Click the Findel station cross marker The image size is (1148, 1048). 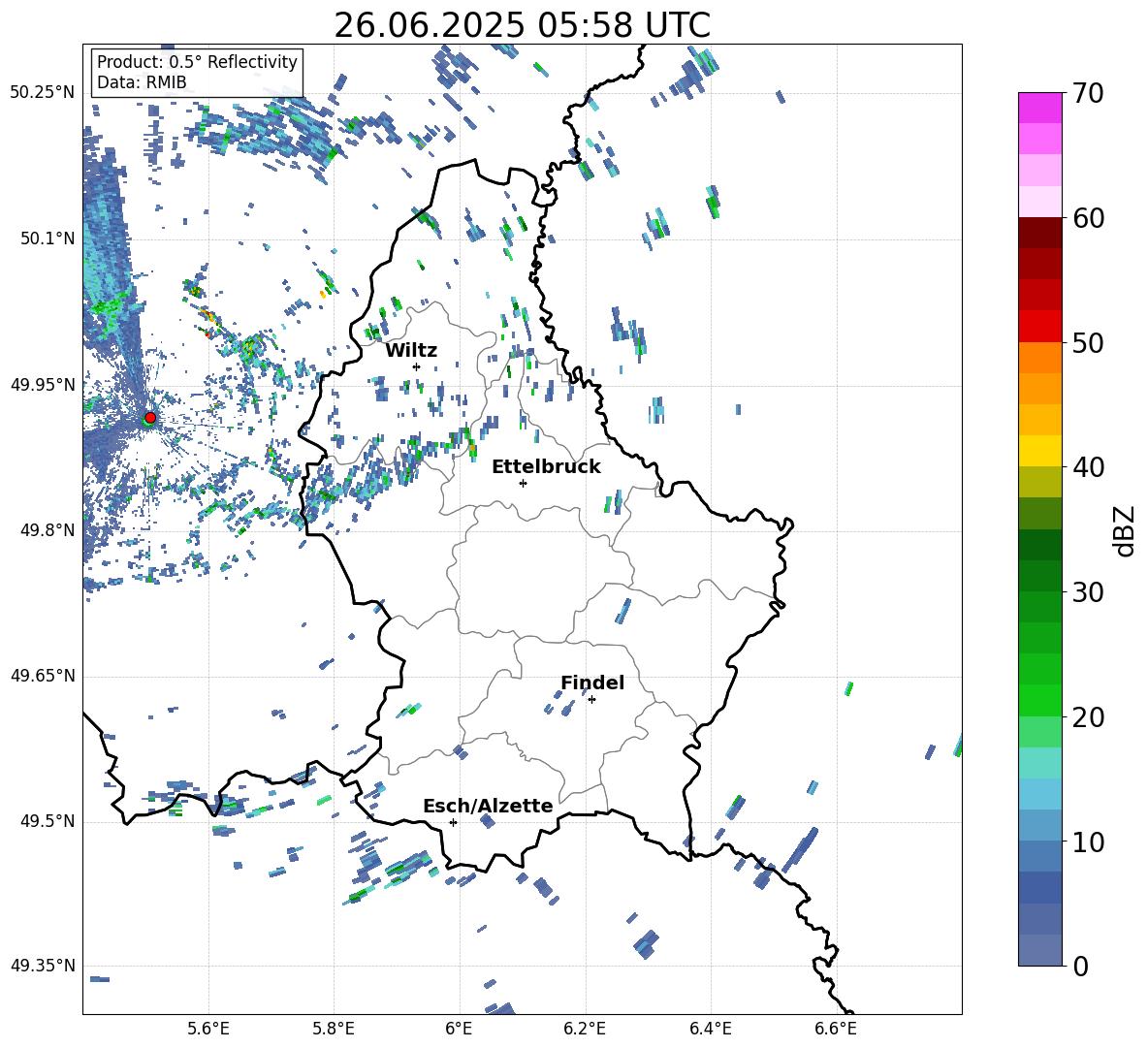click(591, 700)
